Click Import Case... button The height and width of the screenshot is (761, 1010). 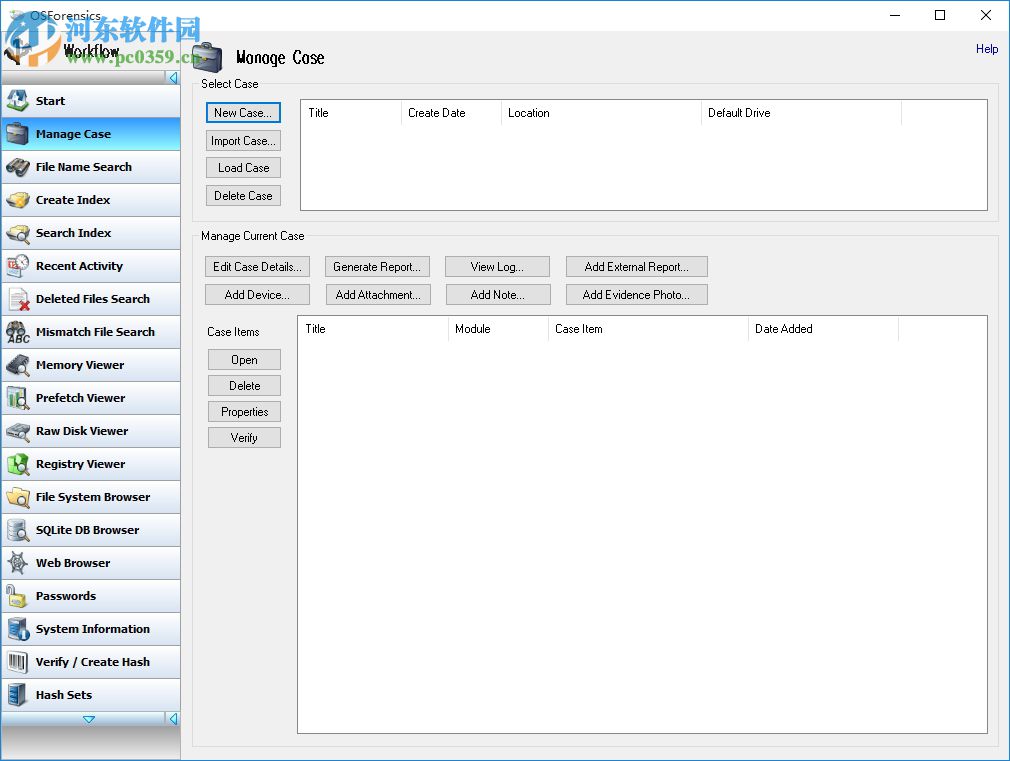pos(243,140)
